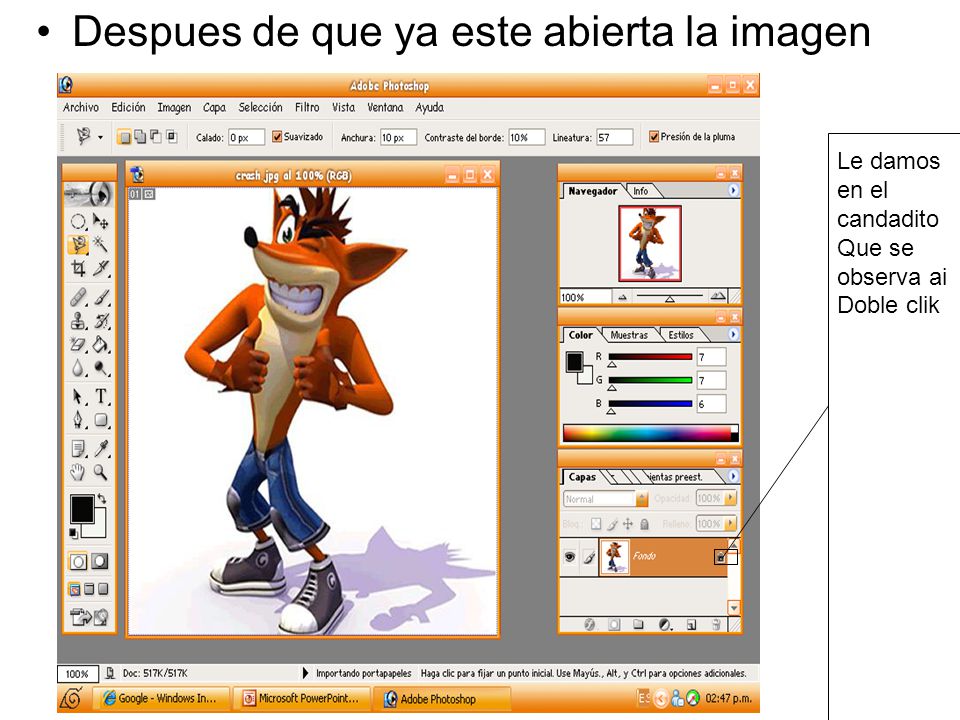Open the Navegador panel options menu

pyautogui.click(x=733, y=190)
